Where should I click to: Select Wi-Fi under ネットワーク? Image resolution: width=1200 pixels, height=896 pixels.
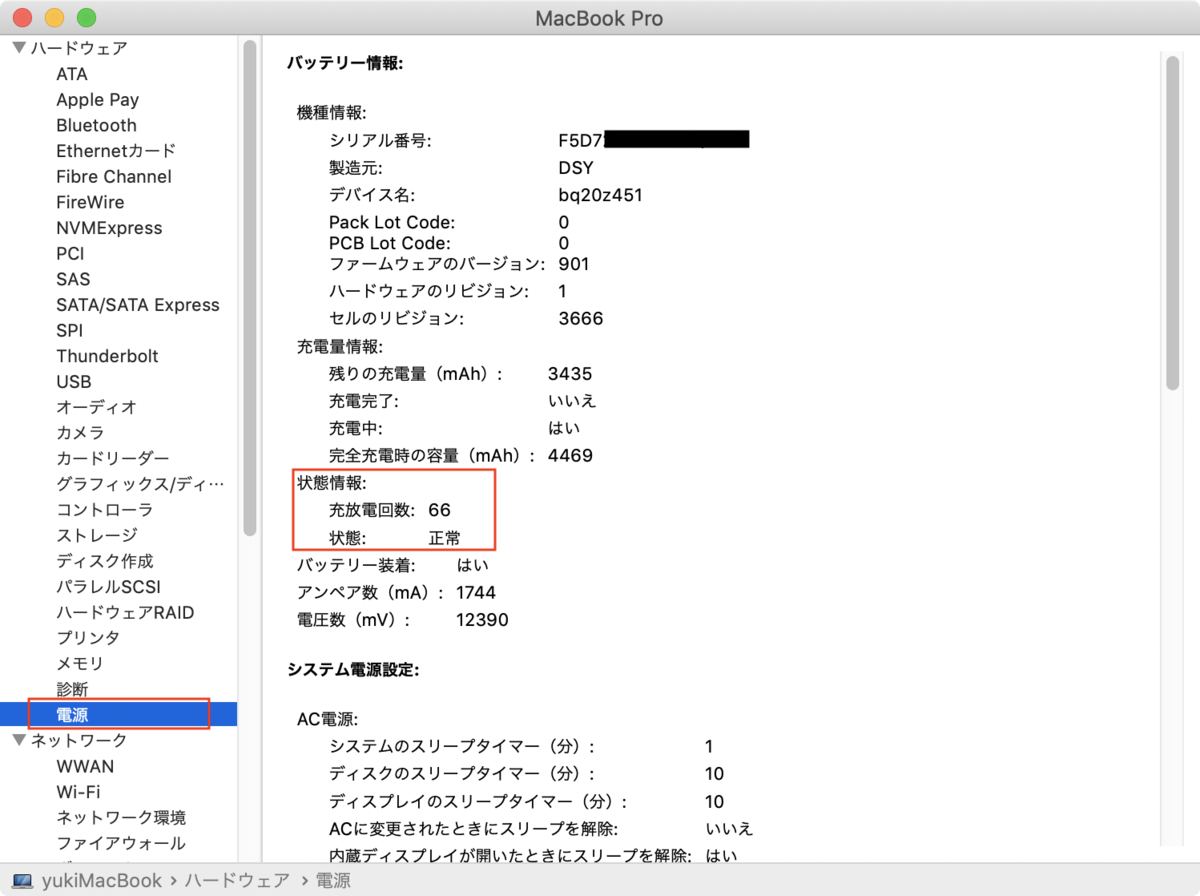[78, 792]
